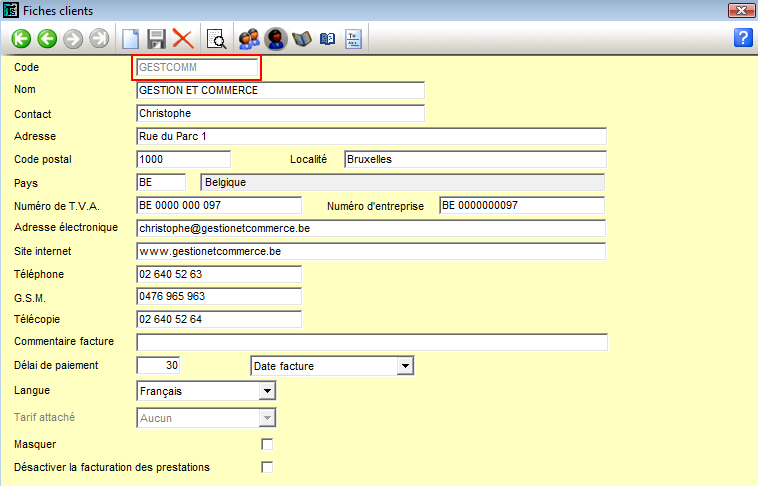Click the Adresse électronique email field
The height and width of the screenshot is (486, 758).
tap(371, 228)
